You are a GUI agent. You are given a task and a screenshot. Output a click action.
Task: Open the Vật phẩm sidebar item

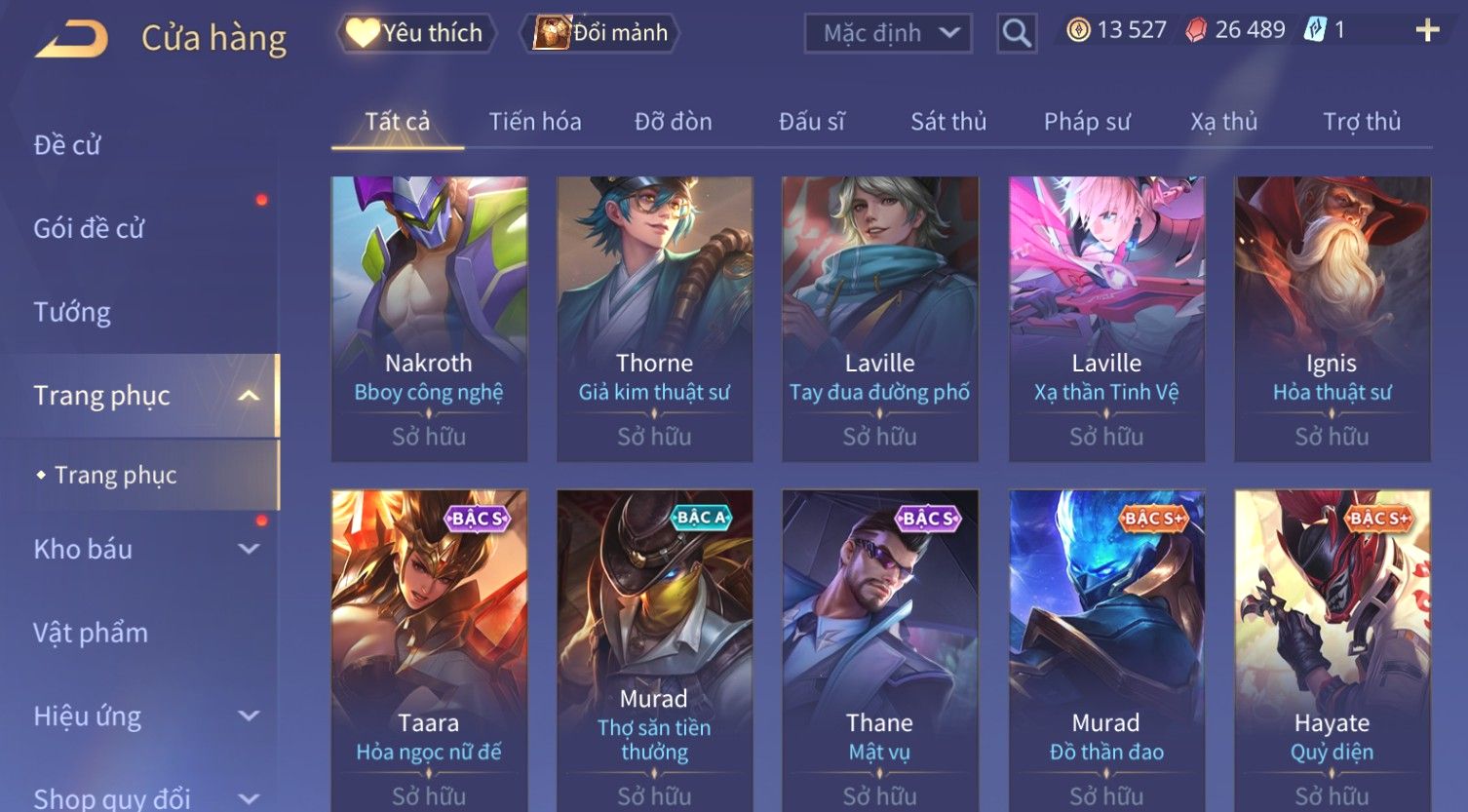(91, 633)
